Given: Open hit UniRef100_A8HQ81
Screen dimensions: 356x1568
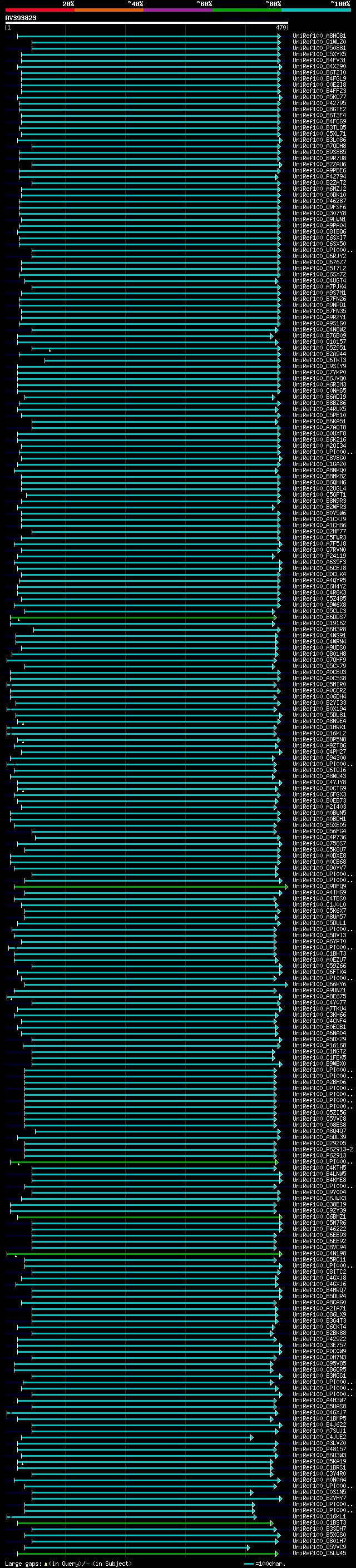Looking at the screenshot, I should coord(319,36).
